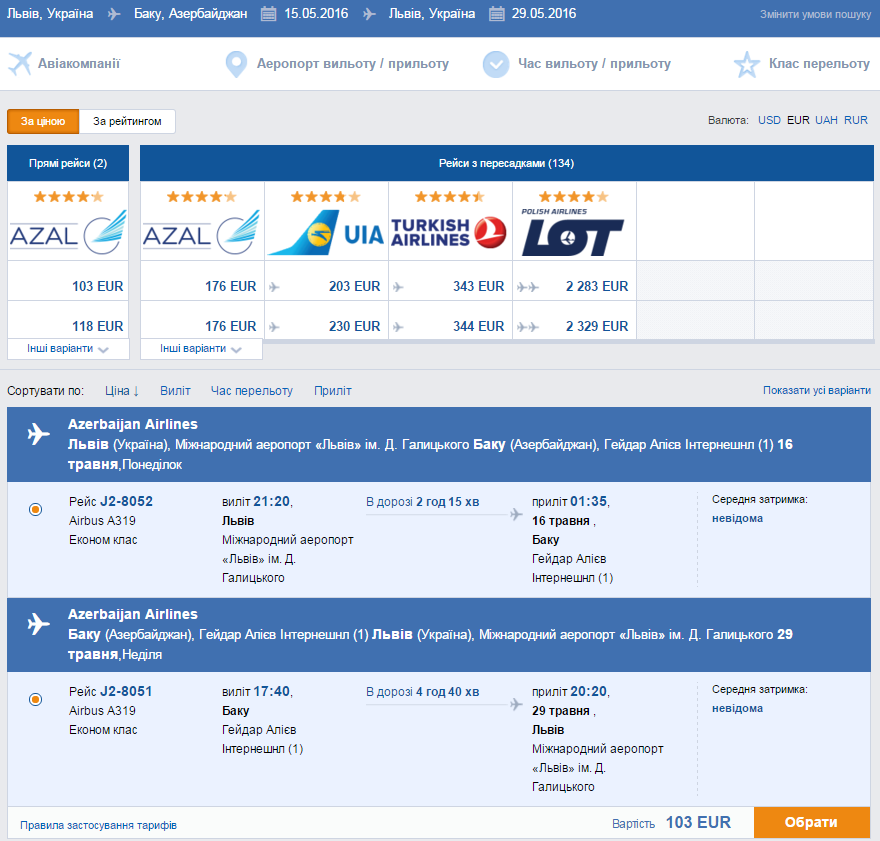
Task: Select the first 176 EUR AZAL fare
Action: [230, 286]
